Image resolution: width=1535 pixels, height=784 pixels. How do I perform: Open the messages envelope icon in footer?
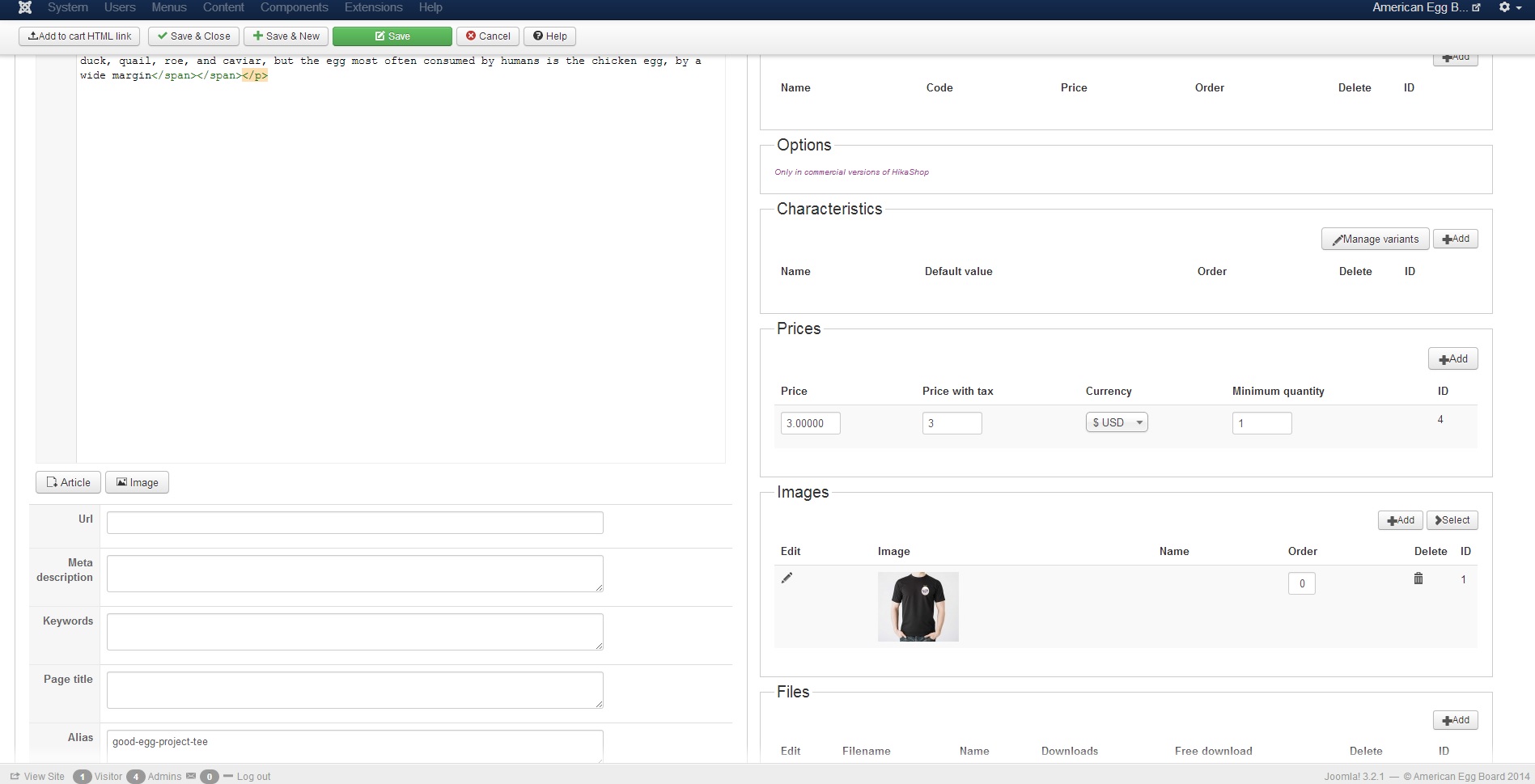(191, 776)
